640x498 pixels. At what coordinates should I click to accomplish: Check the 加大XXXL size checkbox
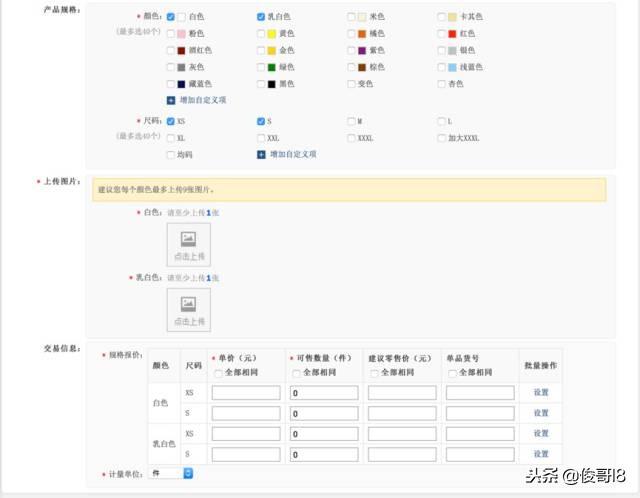(441, 138)
